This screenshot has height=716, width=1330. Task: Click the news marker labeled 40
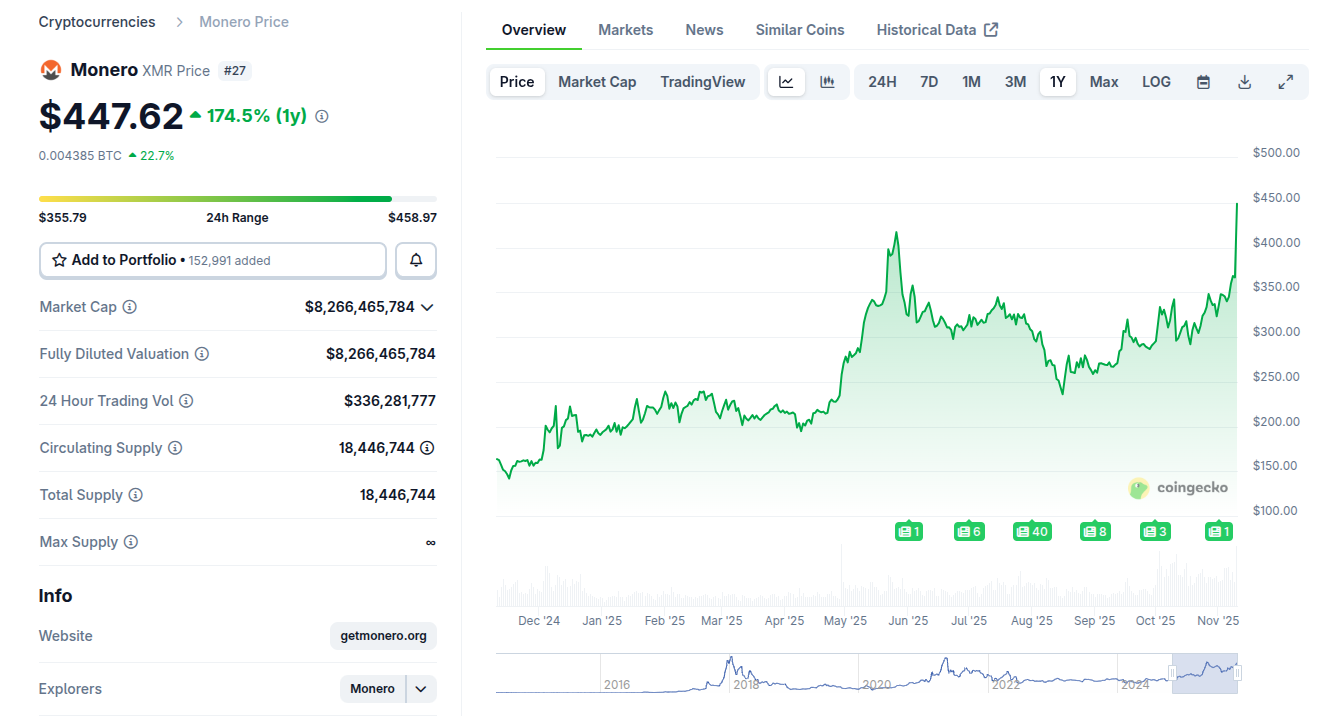pyautogui.click(x=1032, y=531)
